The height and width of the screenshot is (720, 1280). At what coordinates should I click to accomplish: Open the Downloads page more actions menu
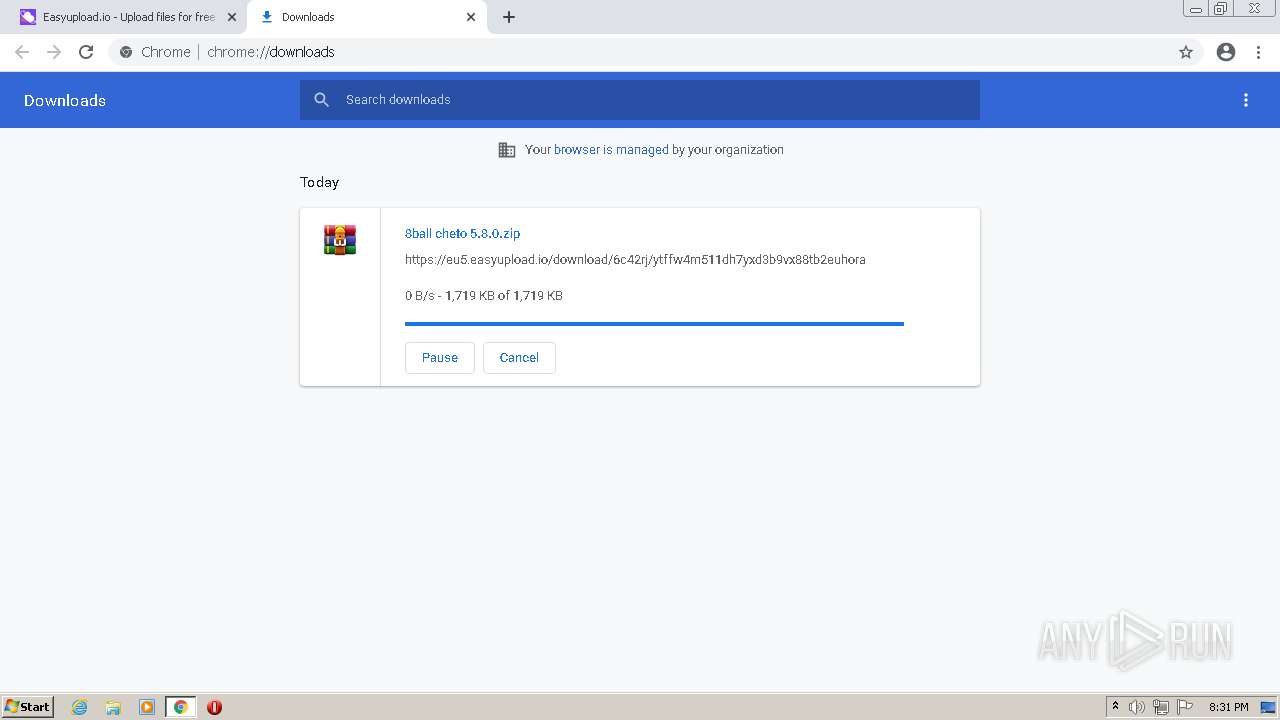point(1246,100)
